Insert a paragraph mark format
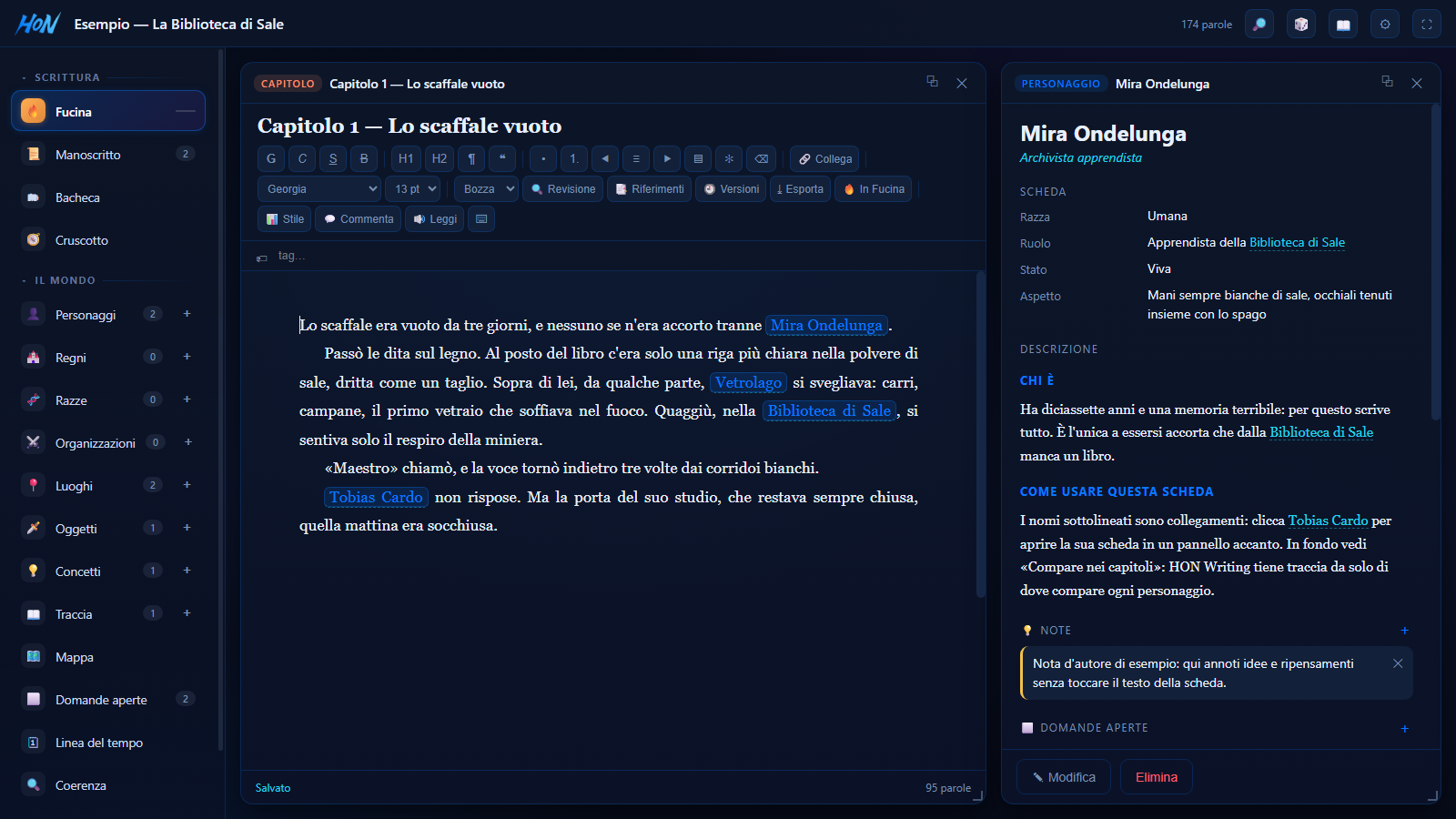This screenshot has height=819, width=1456. click(x=471, y=158)
